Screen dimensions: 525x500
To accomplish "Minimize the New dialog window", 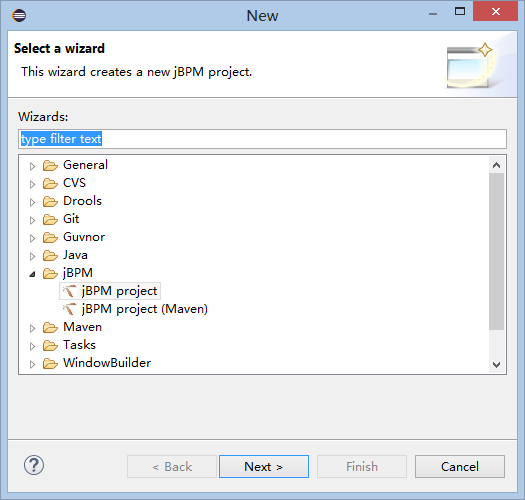I will pyautogui.click(x=433, y=13).
